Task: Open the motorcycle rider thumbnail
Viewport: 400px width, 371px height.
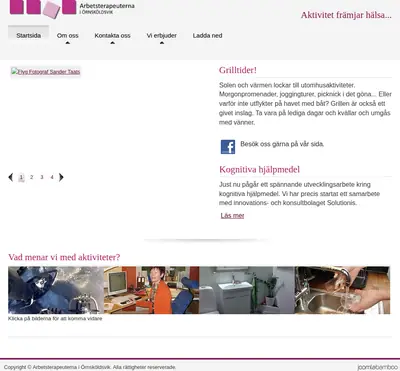Action: coord(56,290)
